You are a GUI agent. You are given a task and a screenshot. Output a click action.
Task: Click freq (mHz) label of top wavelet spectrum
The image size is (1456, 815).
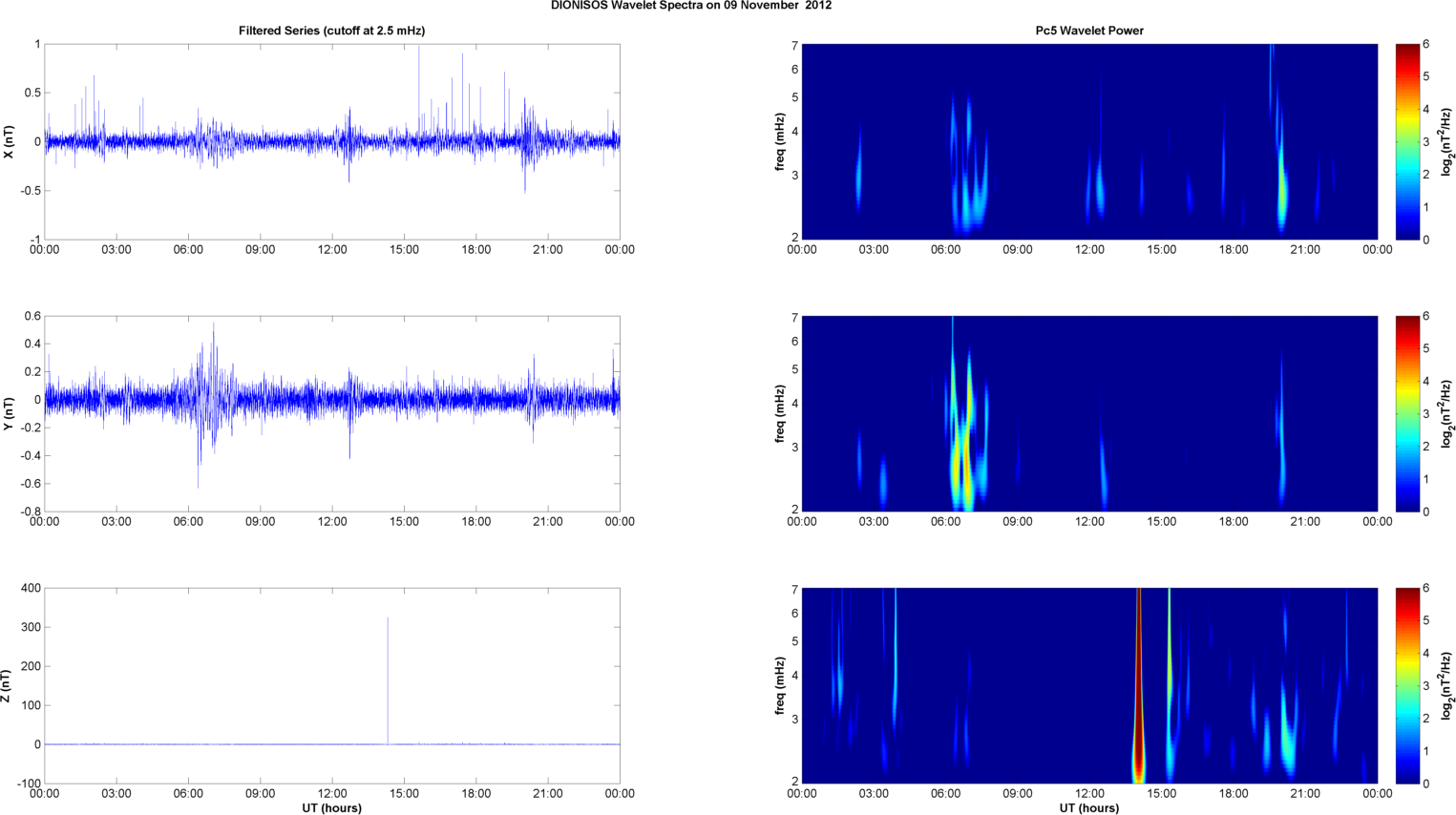pyautogui.click(x=780, y=141)
